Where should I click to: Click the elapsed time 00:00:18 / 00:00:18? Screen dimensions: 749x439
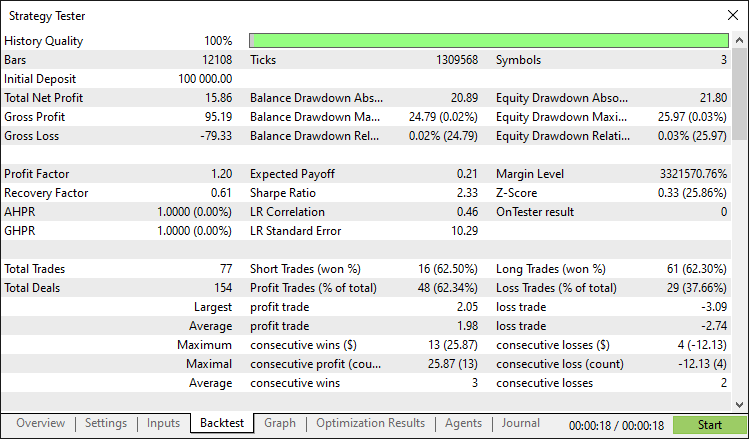point(616,426)
